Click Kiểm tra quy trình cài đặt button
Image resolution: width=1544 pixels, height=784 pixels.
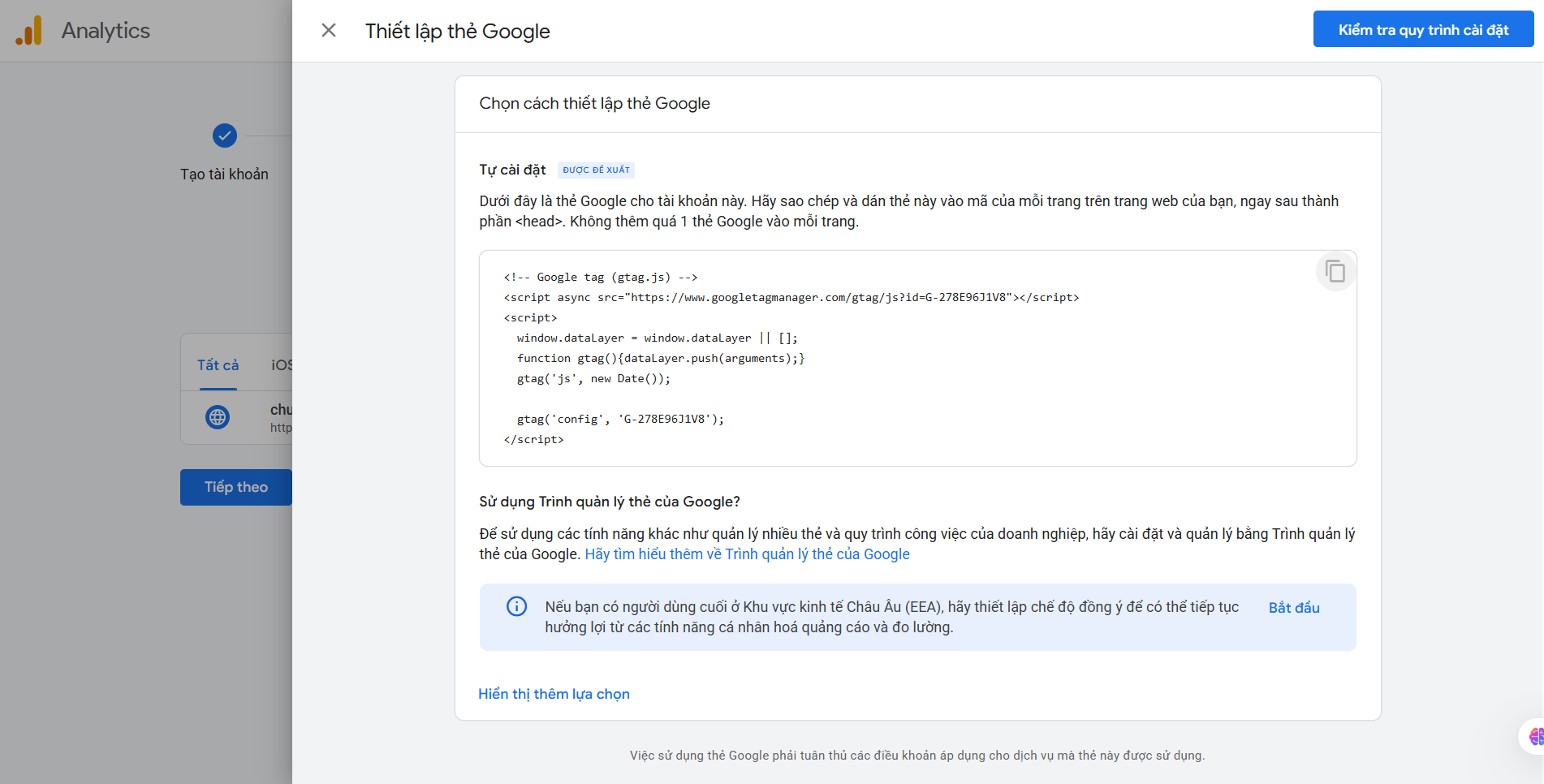1423,30
